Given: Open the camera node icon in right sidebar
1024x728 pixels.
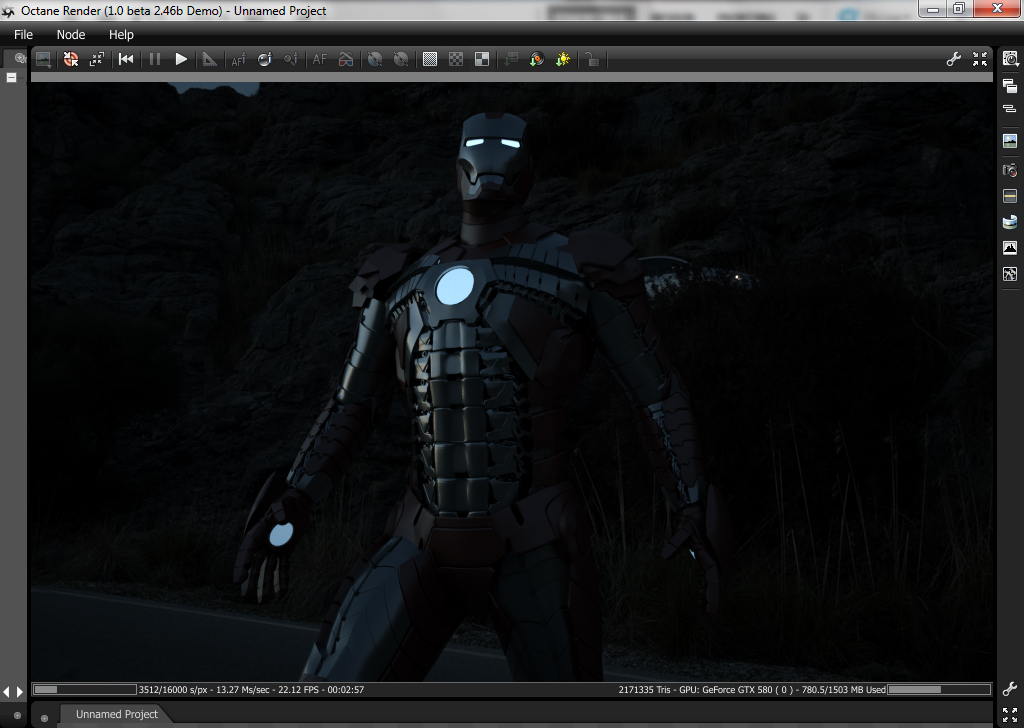Looking at the screenshot, I should [x=1010, y=169].
